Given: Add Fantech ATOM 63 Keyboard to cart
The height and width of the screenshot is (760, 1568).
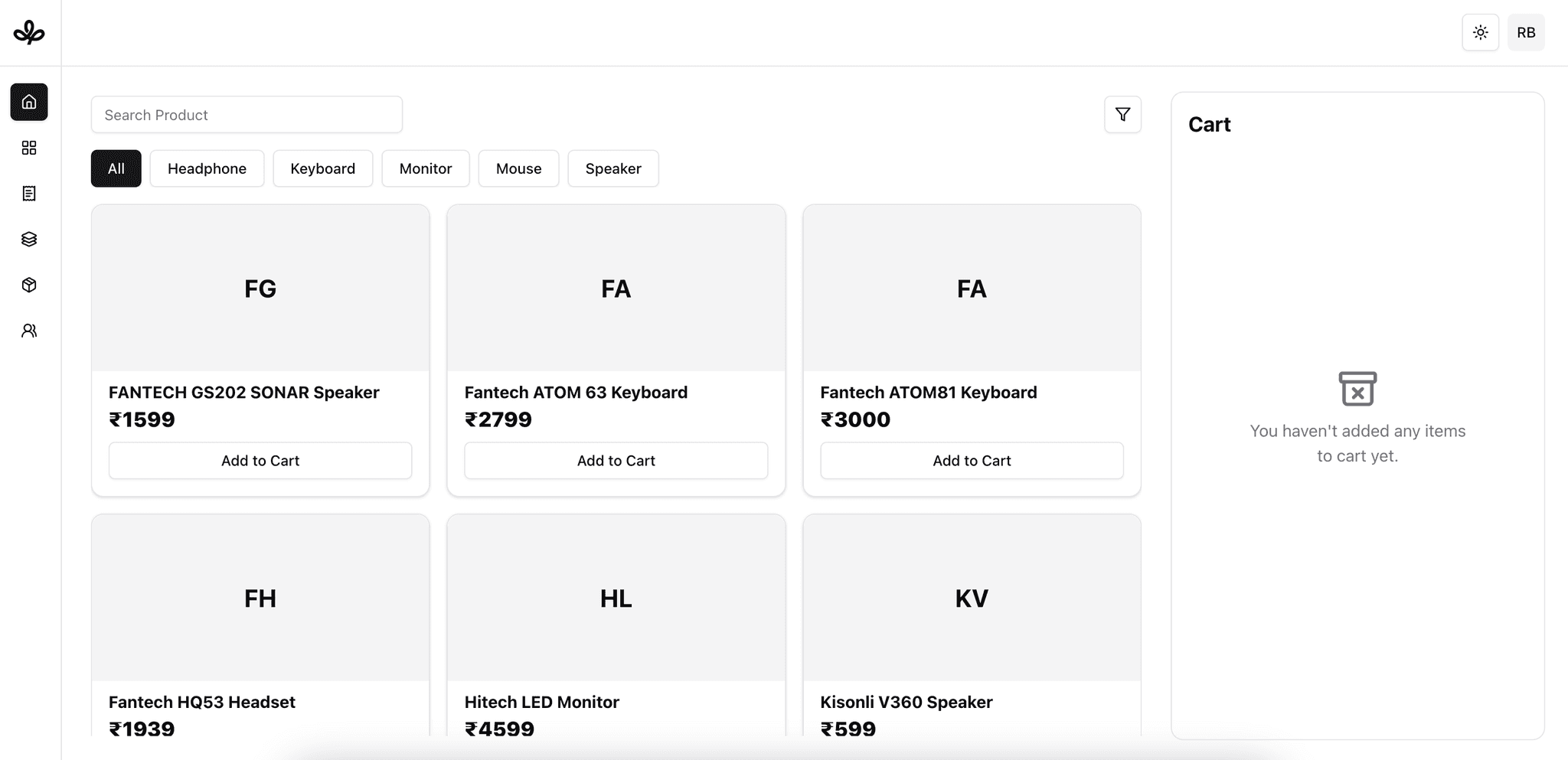Looking at the screenshot, I should click(x=616, y=461).
